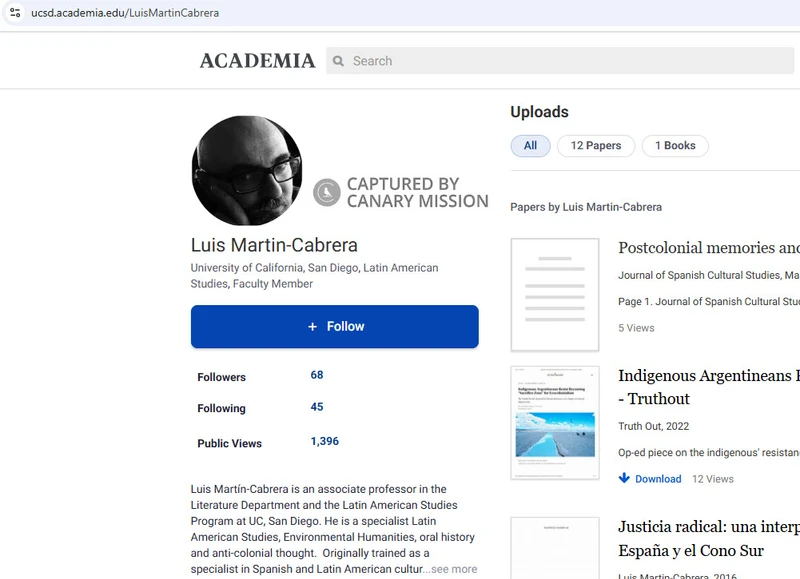800x579 pixels.
Task: Click the plus icon on Follow button
Action: 313,326
